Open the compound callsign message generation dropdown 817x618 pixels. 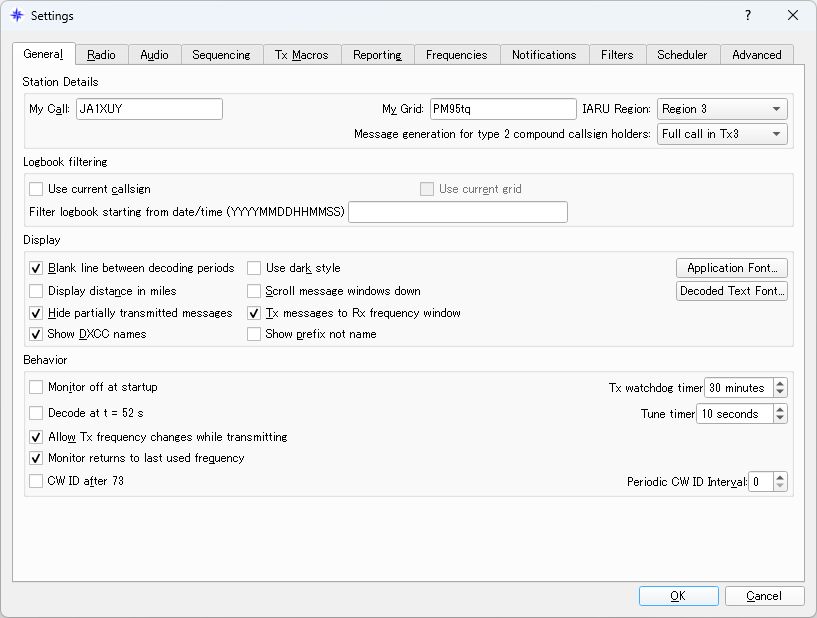click(x=721, y=133)
